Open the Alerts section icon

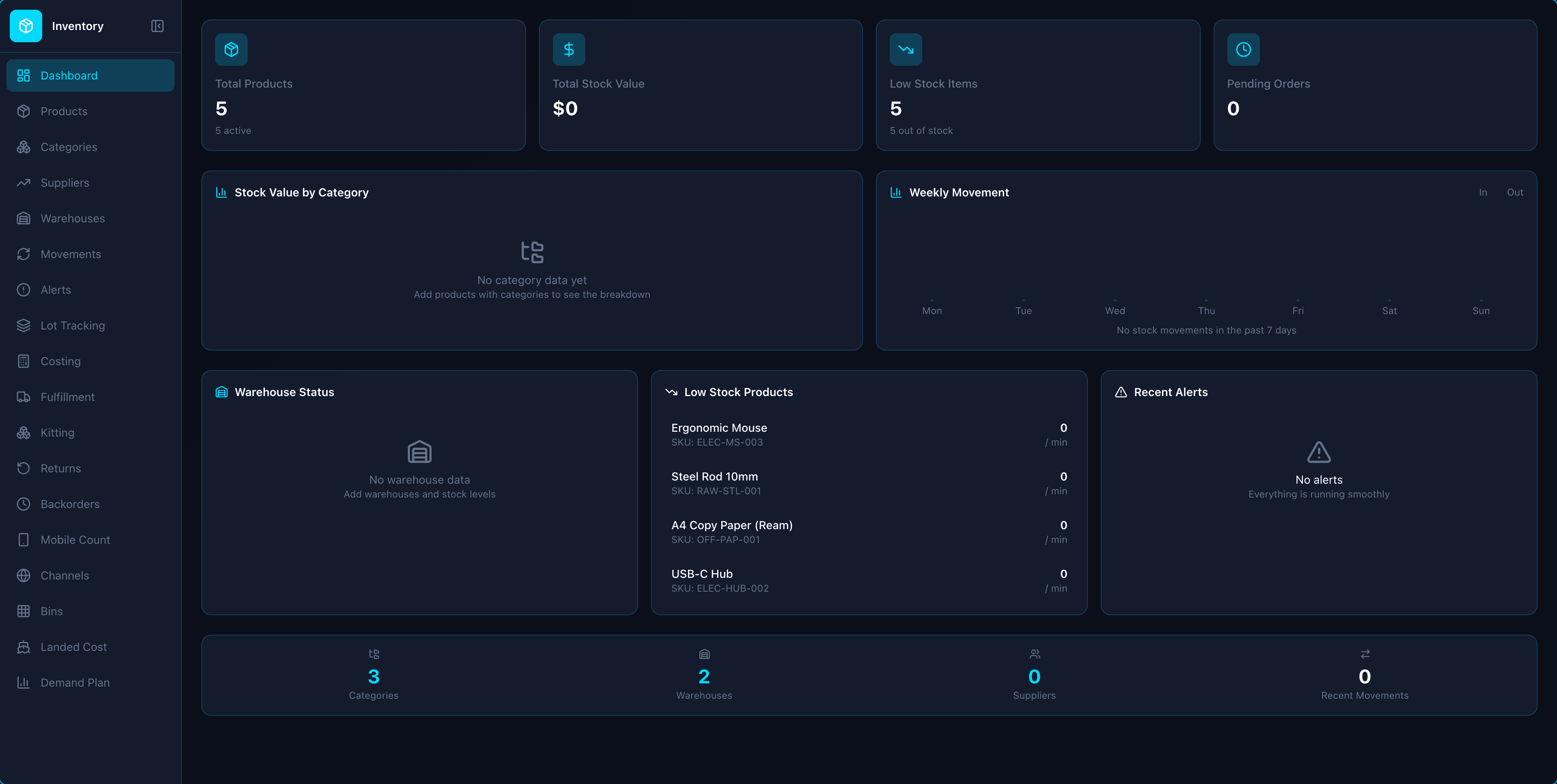click(x=24, y=290)
